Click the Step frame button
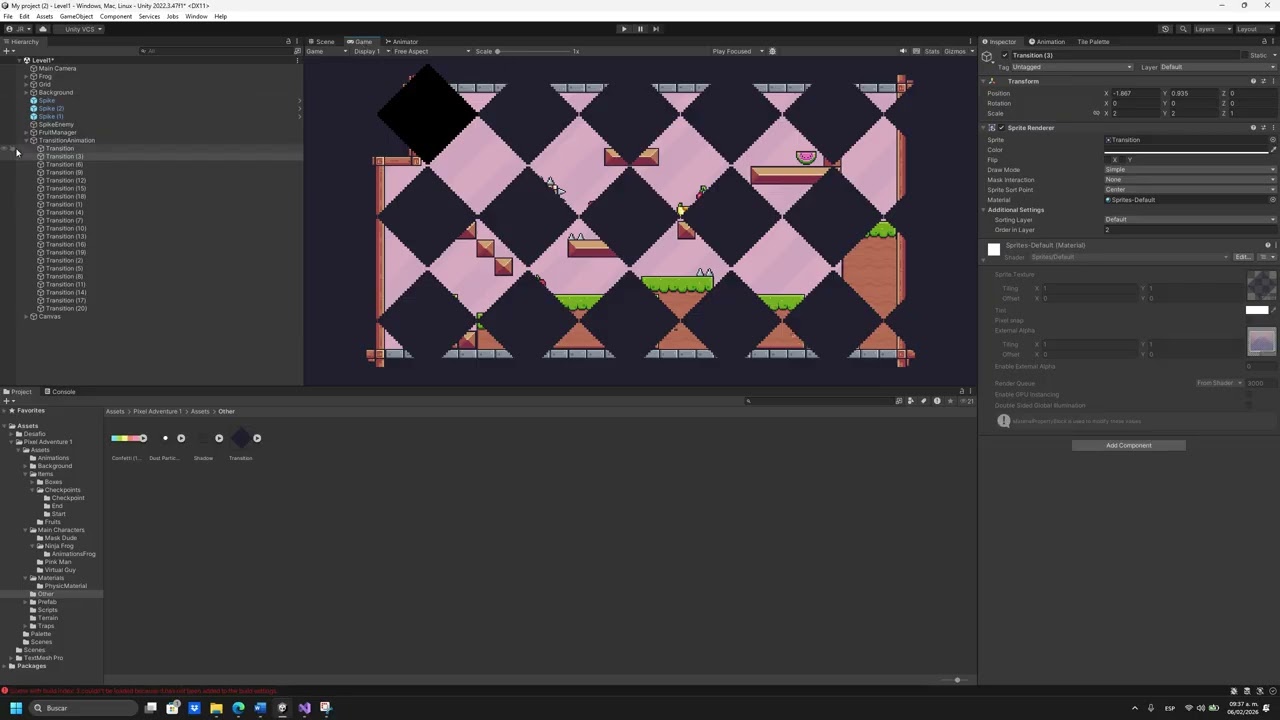This screenshot has height=720, width=1280. coord(656,29)
